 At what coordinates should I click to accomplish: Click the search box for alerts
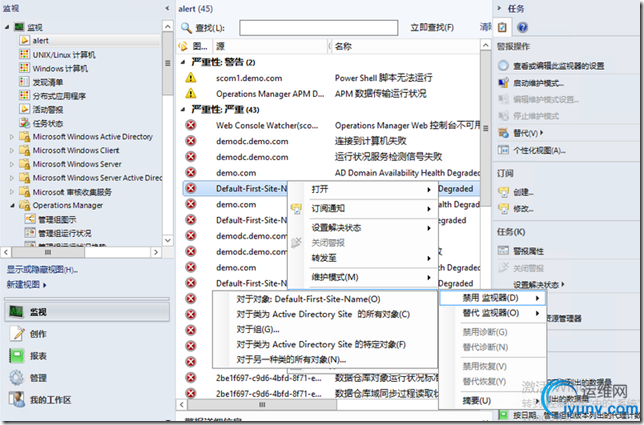318,28
